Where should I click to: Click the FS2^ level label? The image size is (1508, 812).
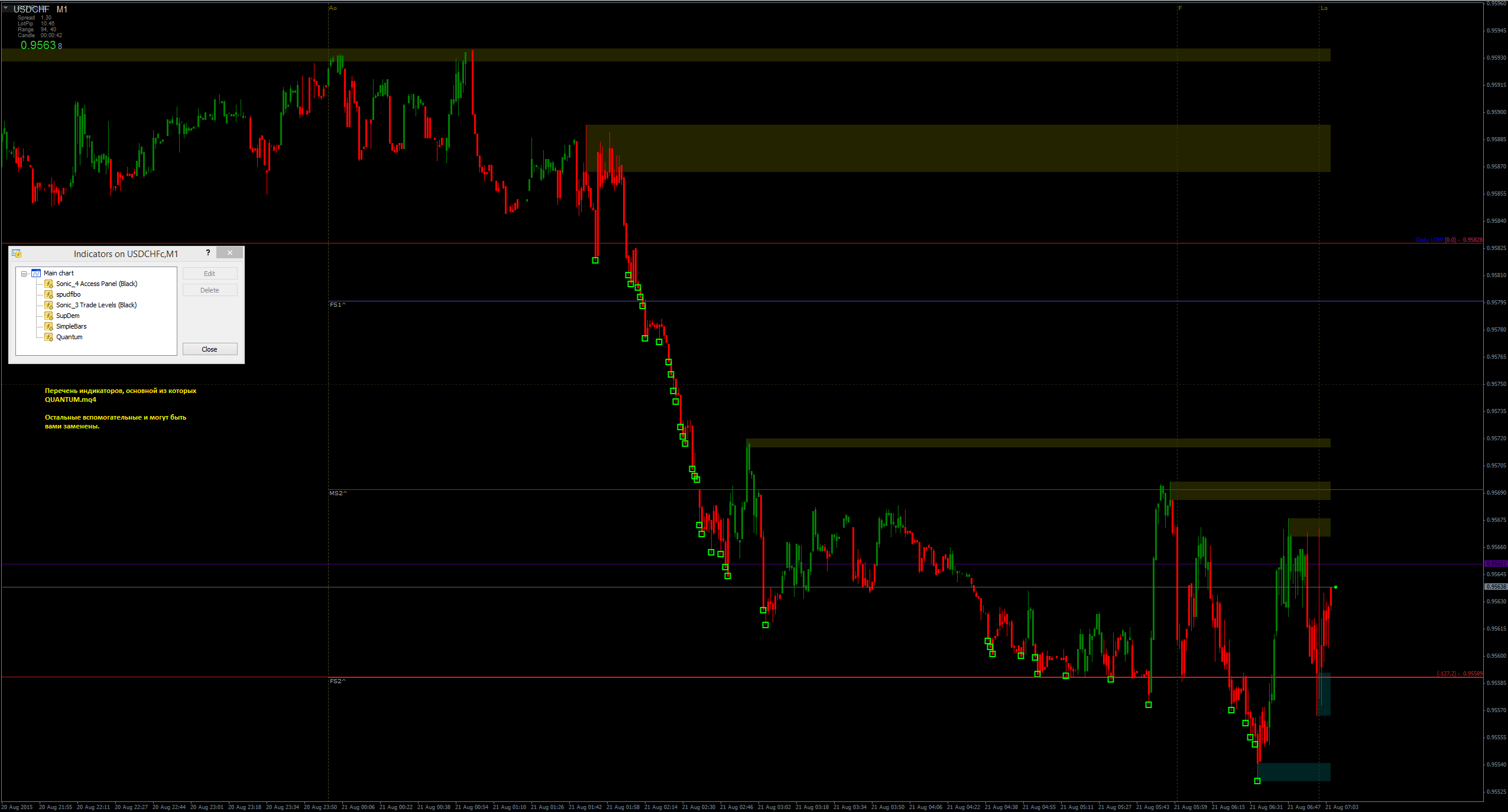[338, 681]
